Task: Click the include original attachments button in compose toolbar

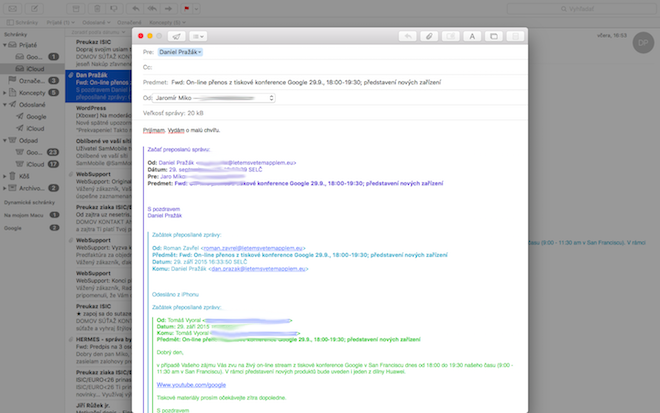Action: point(450,36)
